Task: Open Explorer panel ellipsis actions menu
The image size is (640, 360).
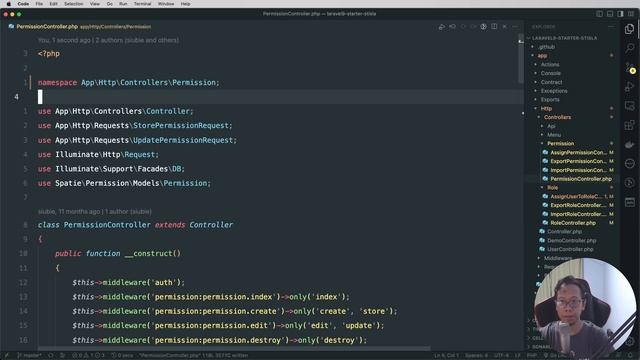Action: pos(611,27)
